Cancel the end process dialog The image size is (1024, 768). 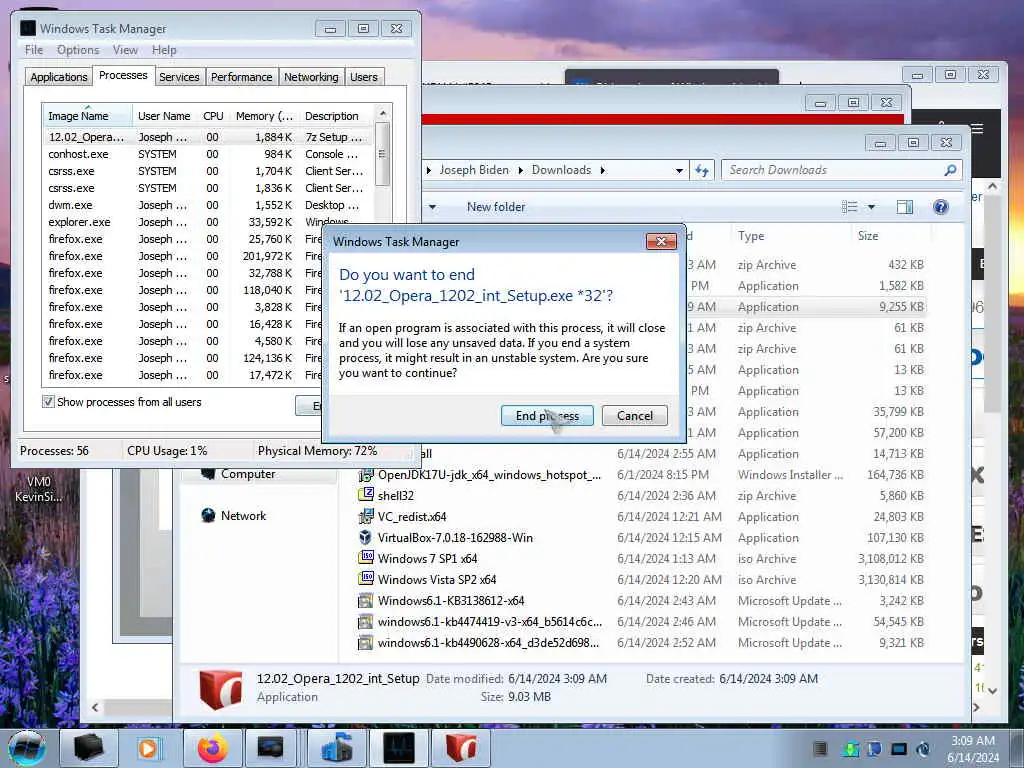(634, 415)
